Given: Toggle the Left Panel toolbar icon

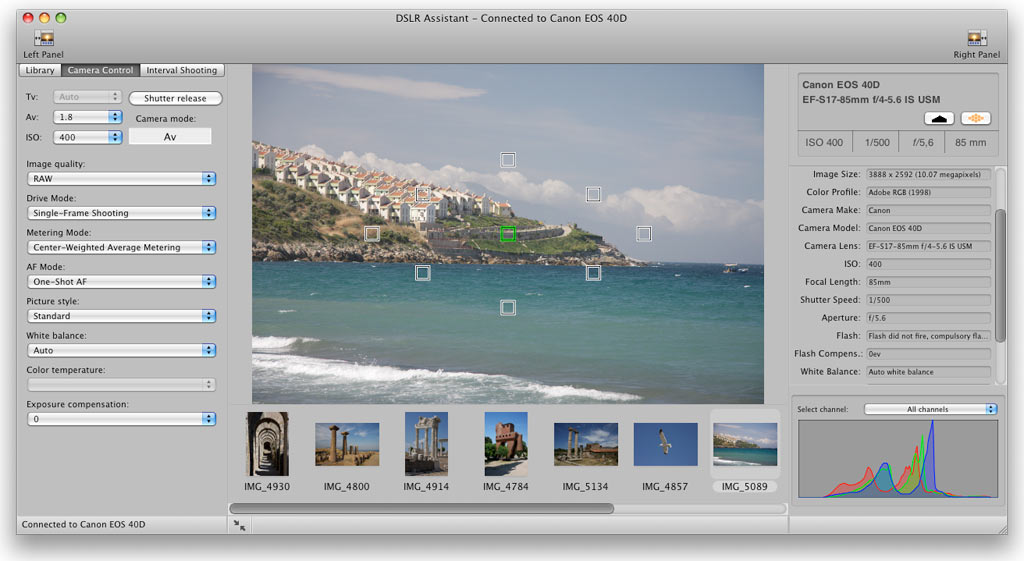Looking at the screenshot, I should 44,39.
